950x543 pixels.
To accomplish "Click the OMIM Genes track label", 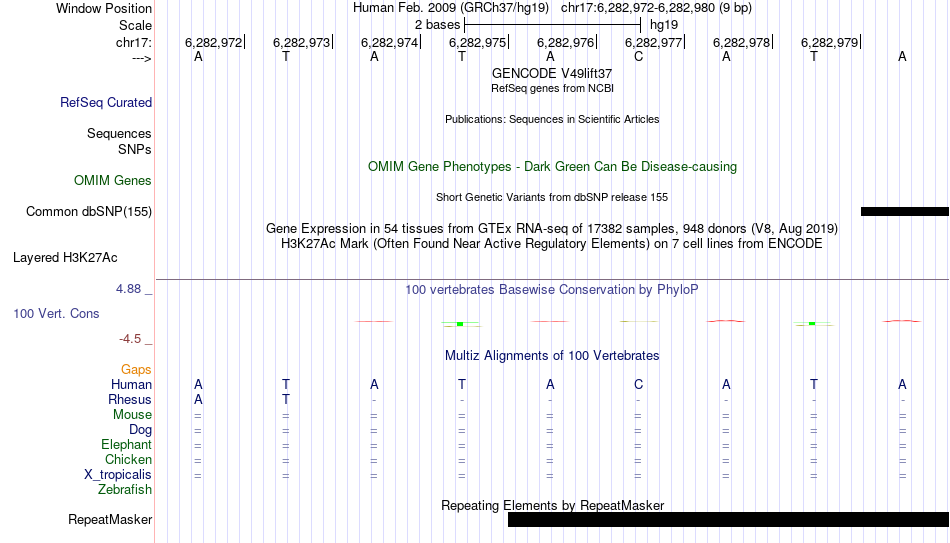I will [113, 181].
